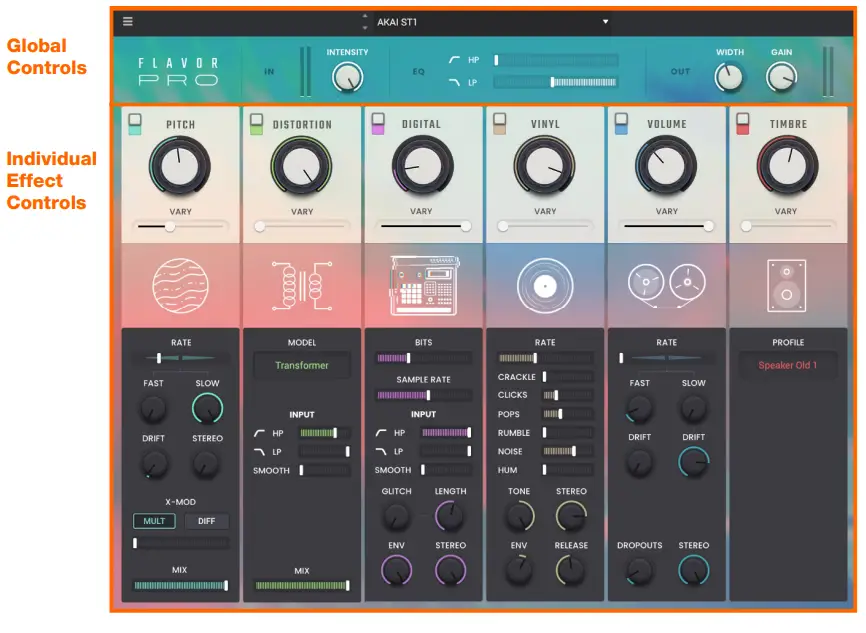
Task: Click the main Volume knob
Action: tap(666, 165)
